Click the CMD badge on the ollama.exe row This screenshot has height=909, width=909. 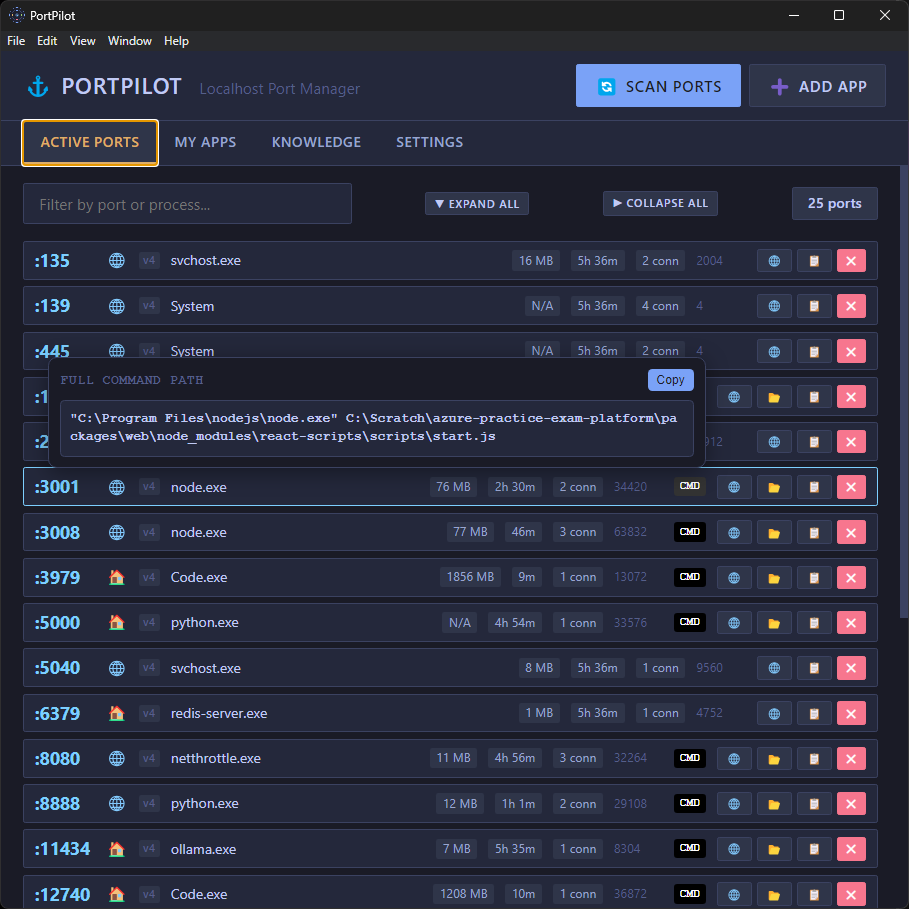click(689, 848)
